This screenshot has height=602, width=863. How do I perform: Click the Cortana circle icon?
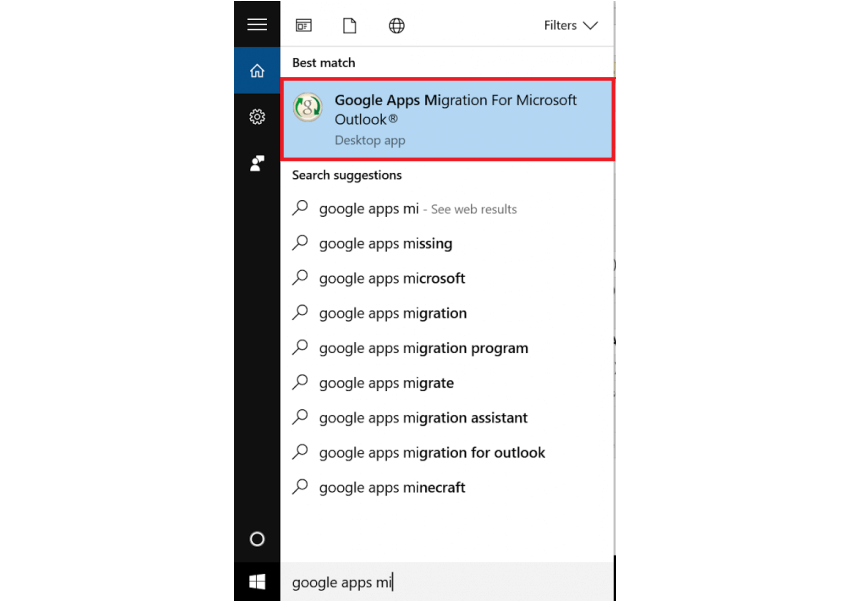pos(257,539)
